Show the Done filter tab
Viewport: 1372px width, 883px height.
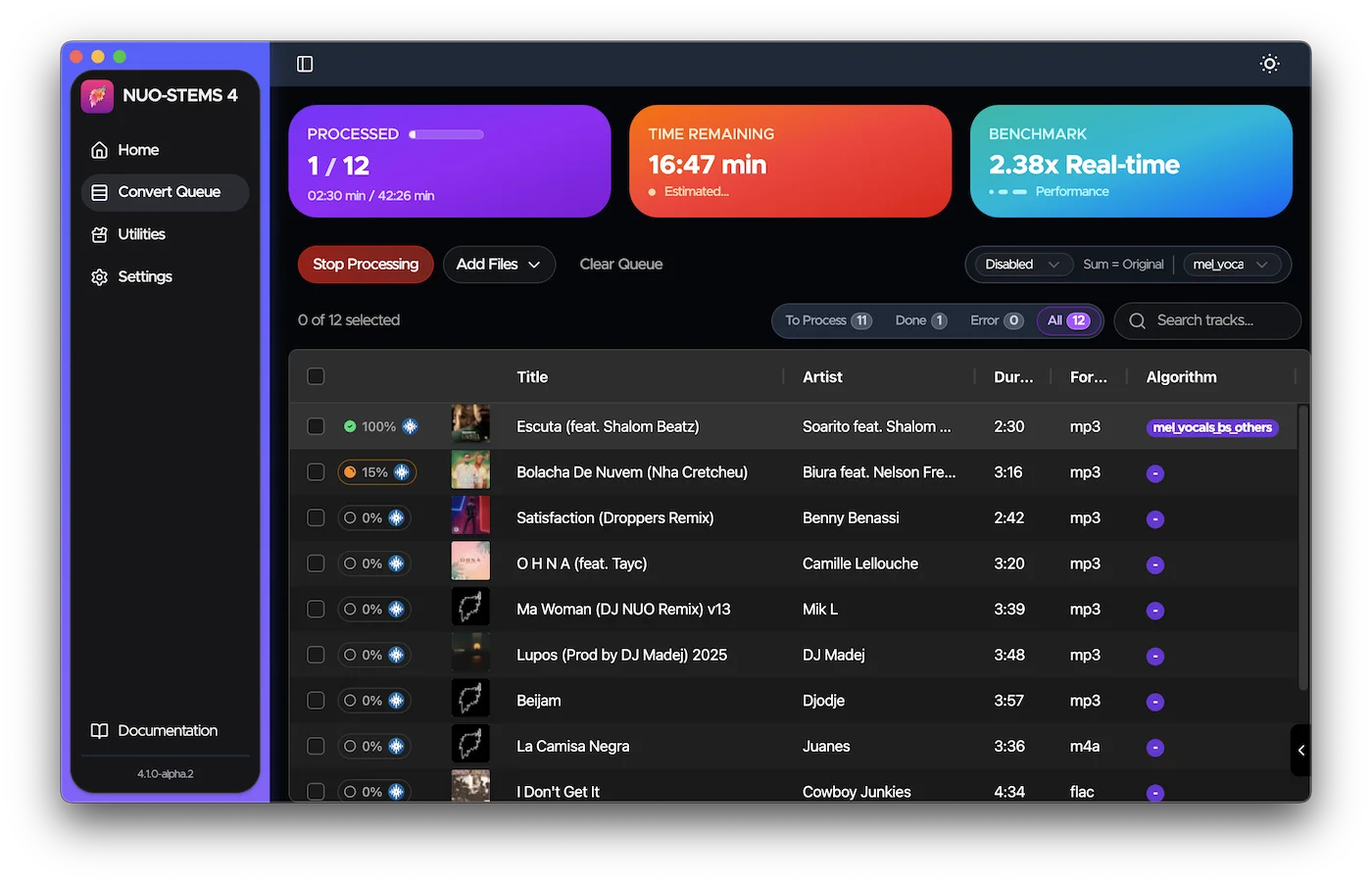click(x=919, y=320)
